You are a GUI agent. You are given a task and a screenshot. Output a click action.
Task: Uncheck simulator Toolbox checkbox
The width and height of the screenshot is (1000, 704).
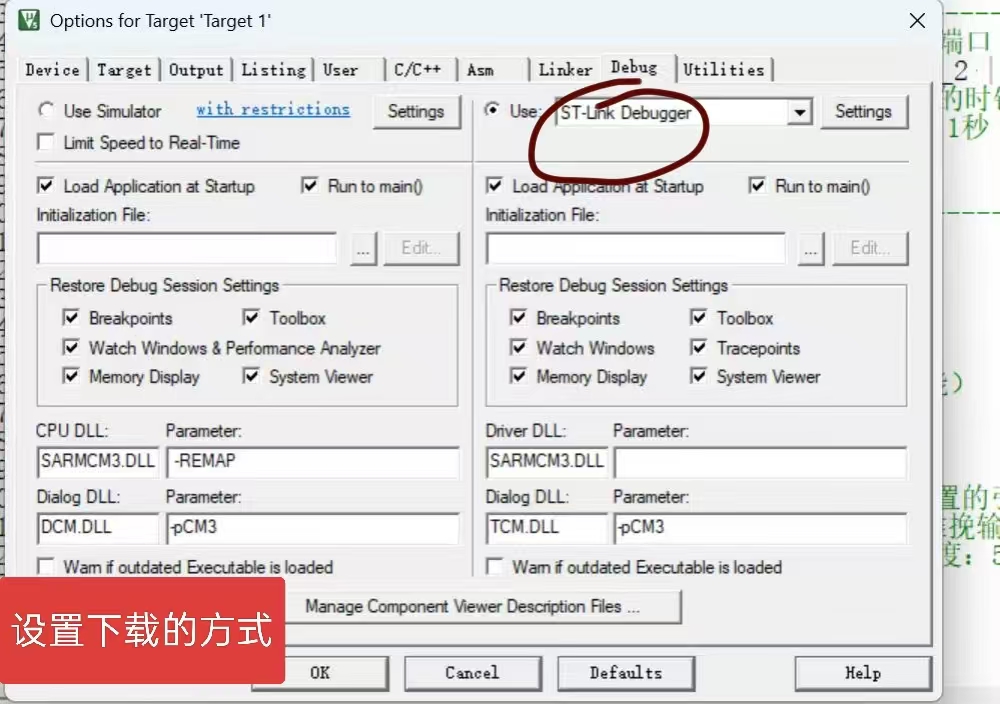click(x=251, y=317)
